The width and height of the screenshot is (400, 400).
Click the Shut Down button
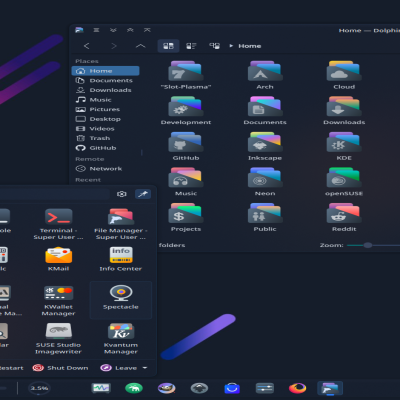61,368
